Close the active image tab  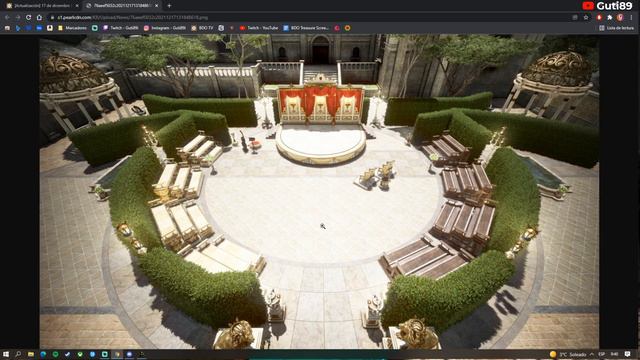(x=157, y=6)
